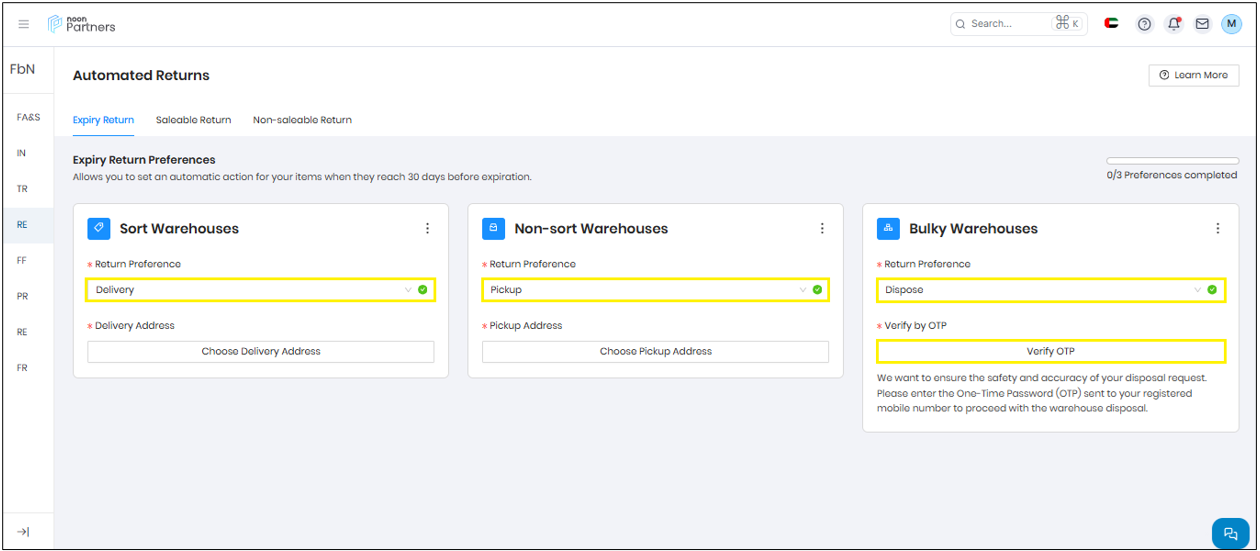
Task: Click the Choose Delivery Address button
Action: pyautogui.click(x=261, y=352)
